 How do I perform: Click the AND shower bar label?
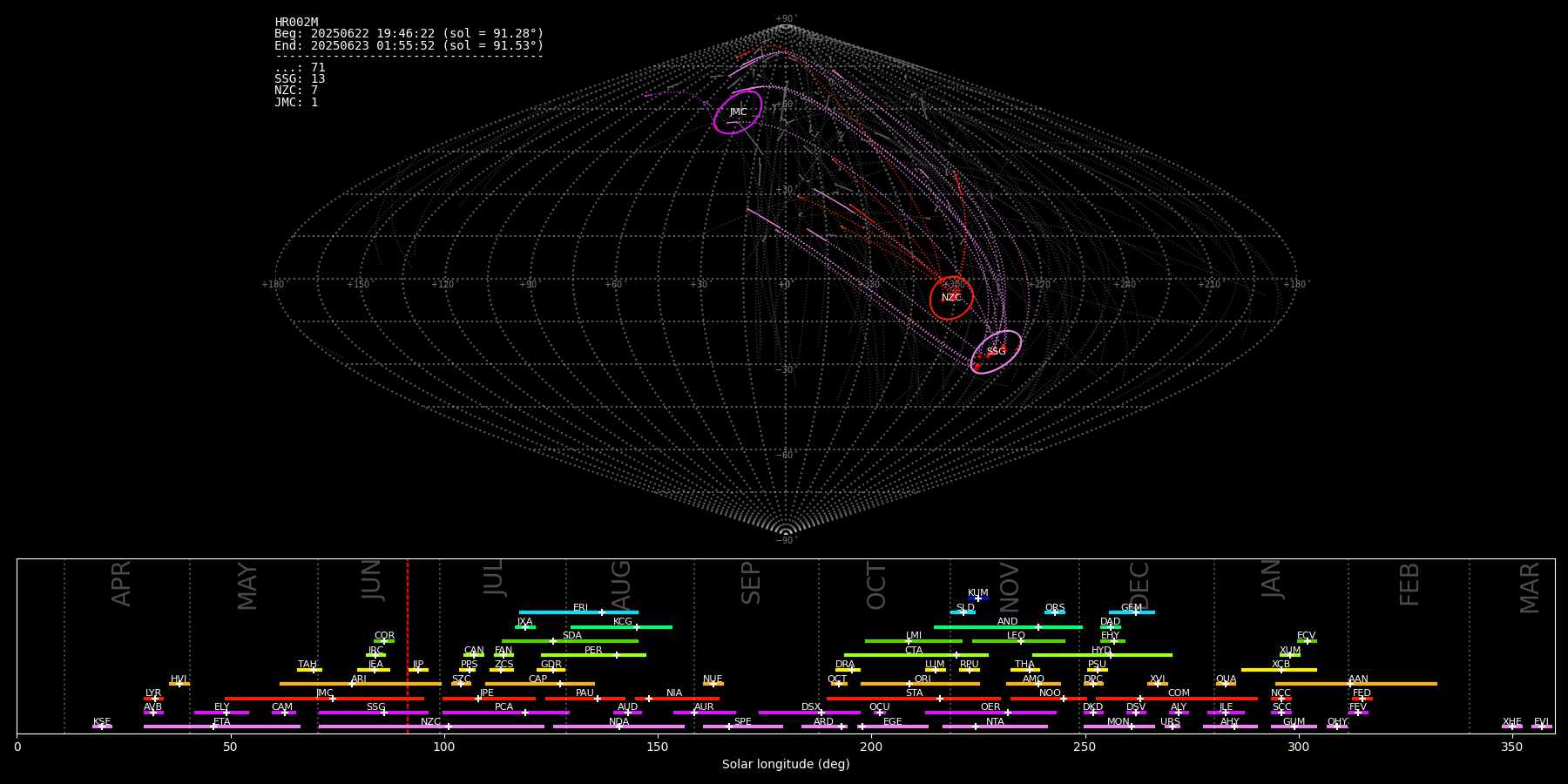[x=1008, y=622]
